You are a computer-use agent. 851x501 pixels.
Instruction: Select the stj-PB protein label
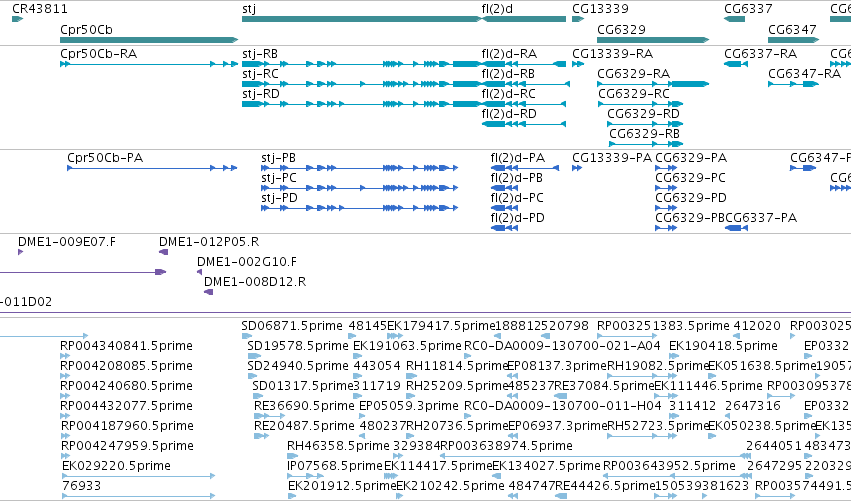coord(278,158)
